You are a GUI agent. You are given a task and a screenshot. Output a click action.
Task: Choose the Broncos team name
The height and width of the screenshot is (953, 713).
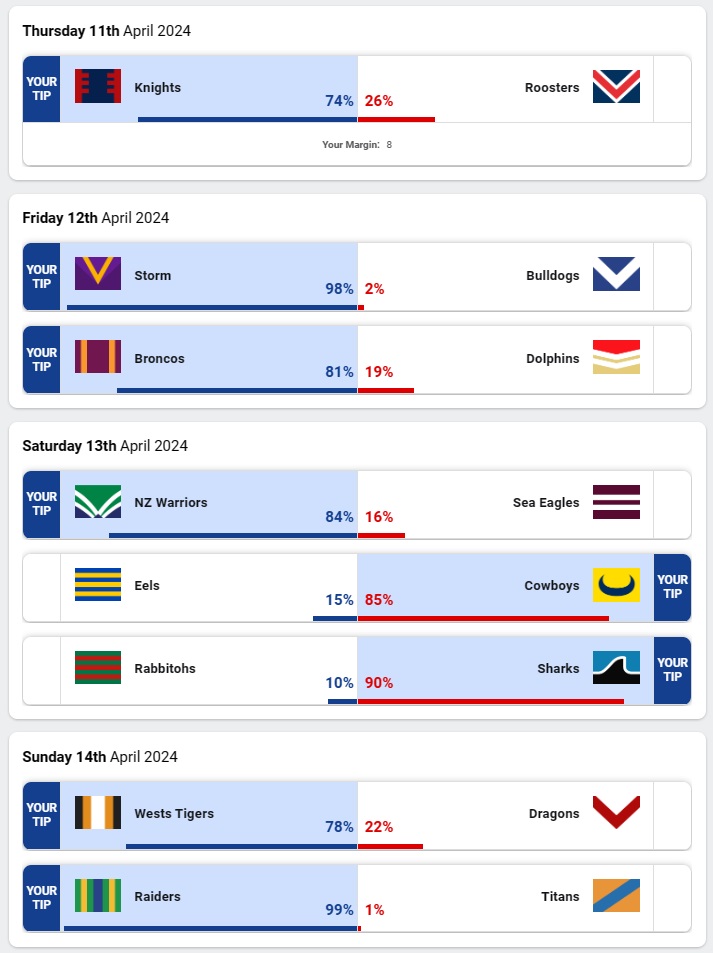[x=159, y=359]
